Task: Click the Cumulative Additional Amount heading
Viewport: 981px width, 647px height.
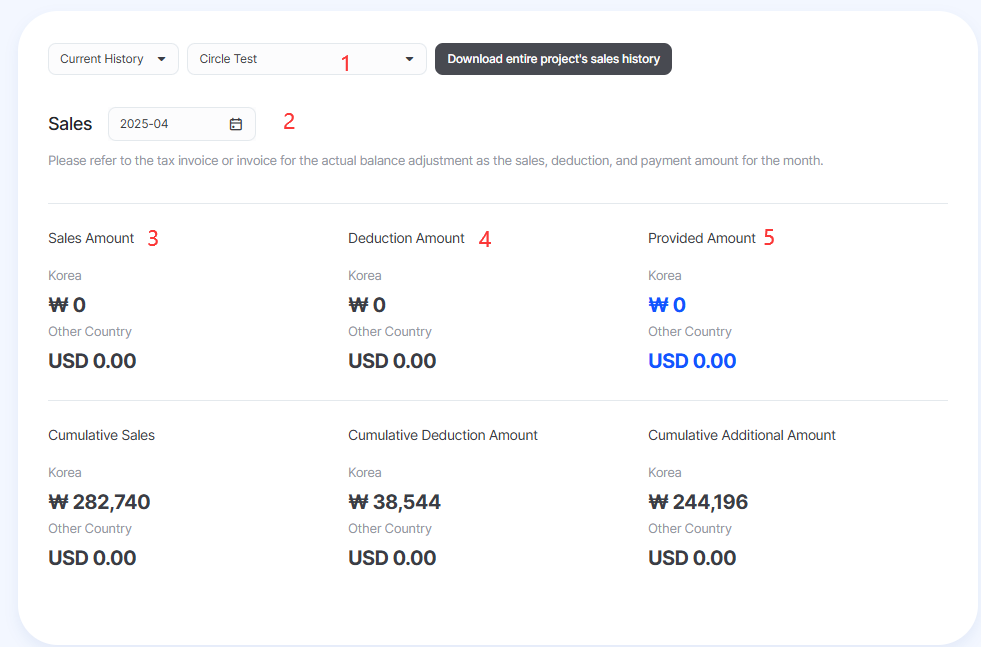Action: [x=741, y=436]
